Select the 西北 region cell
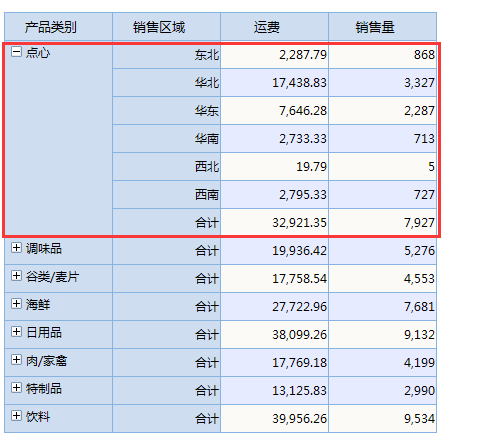The width and height of the screenshot is (479, 445). pos(166,167)
